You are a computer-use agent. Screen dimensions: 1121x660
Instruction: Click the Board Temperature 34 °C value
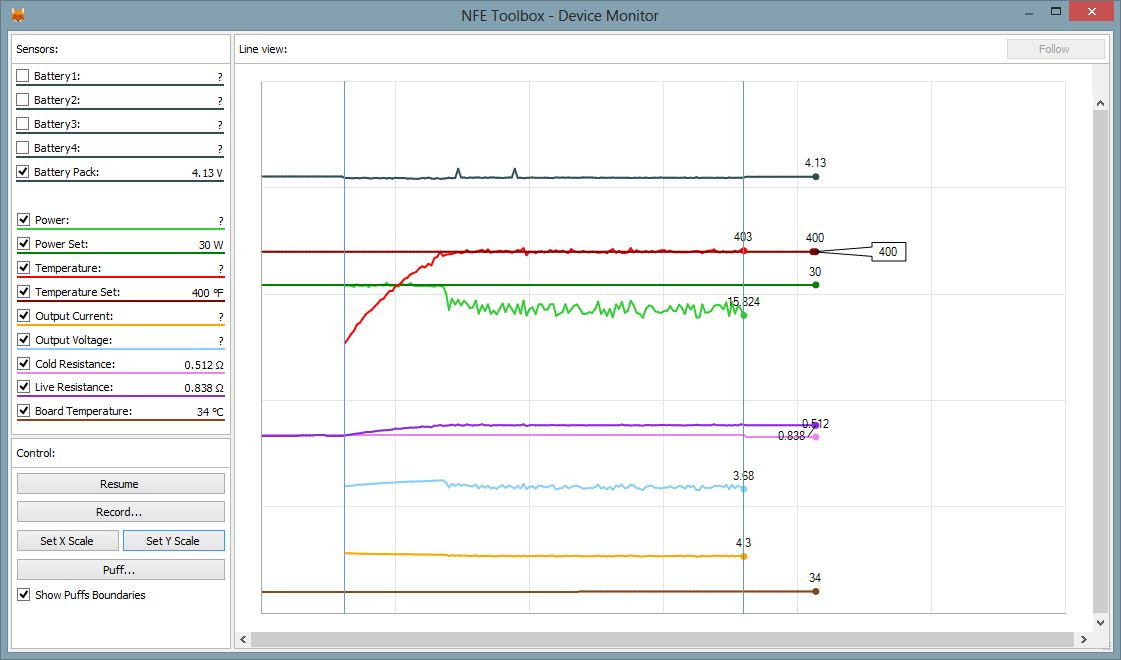[210, 411]
